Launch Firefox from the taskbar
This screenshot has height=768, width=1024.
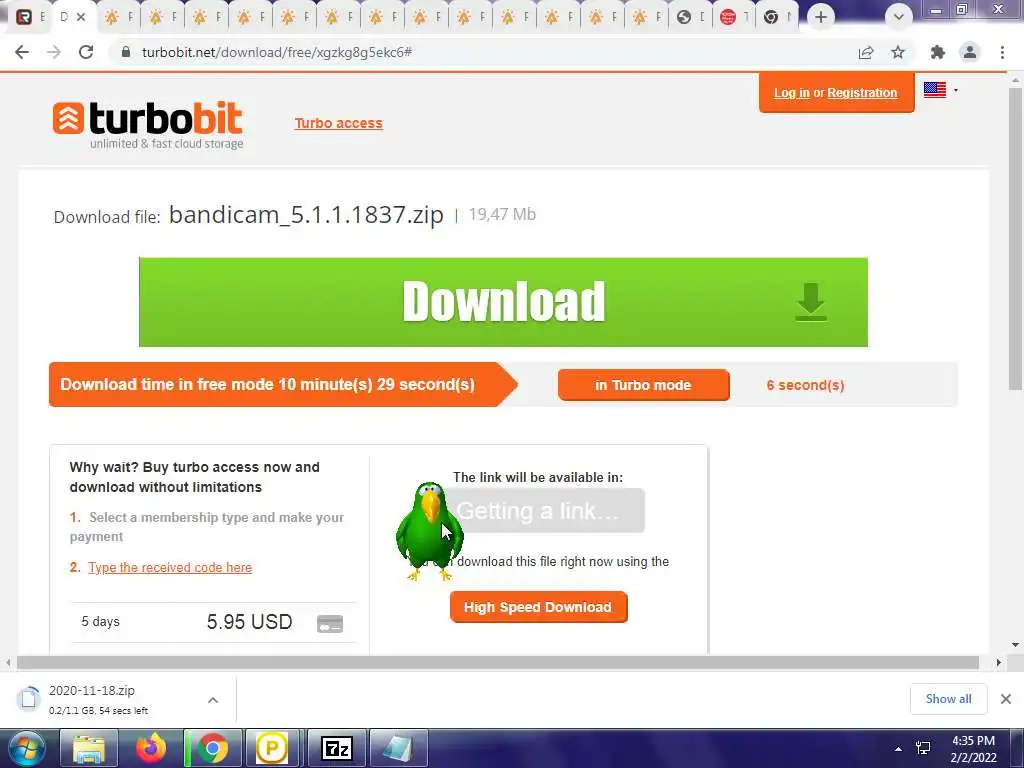[151, 748]
